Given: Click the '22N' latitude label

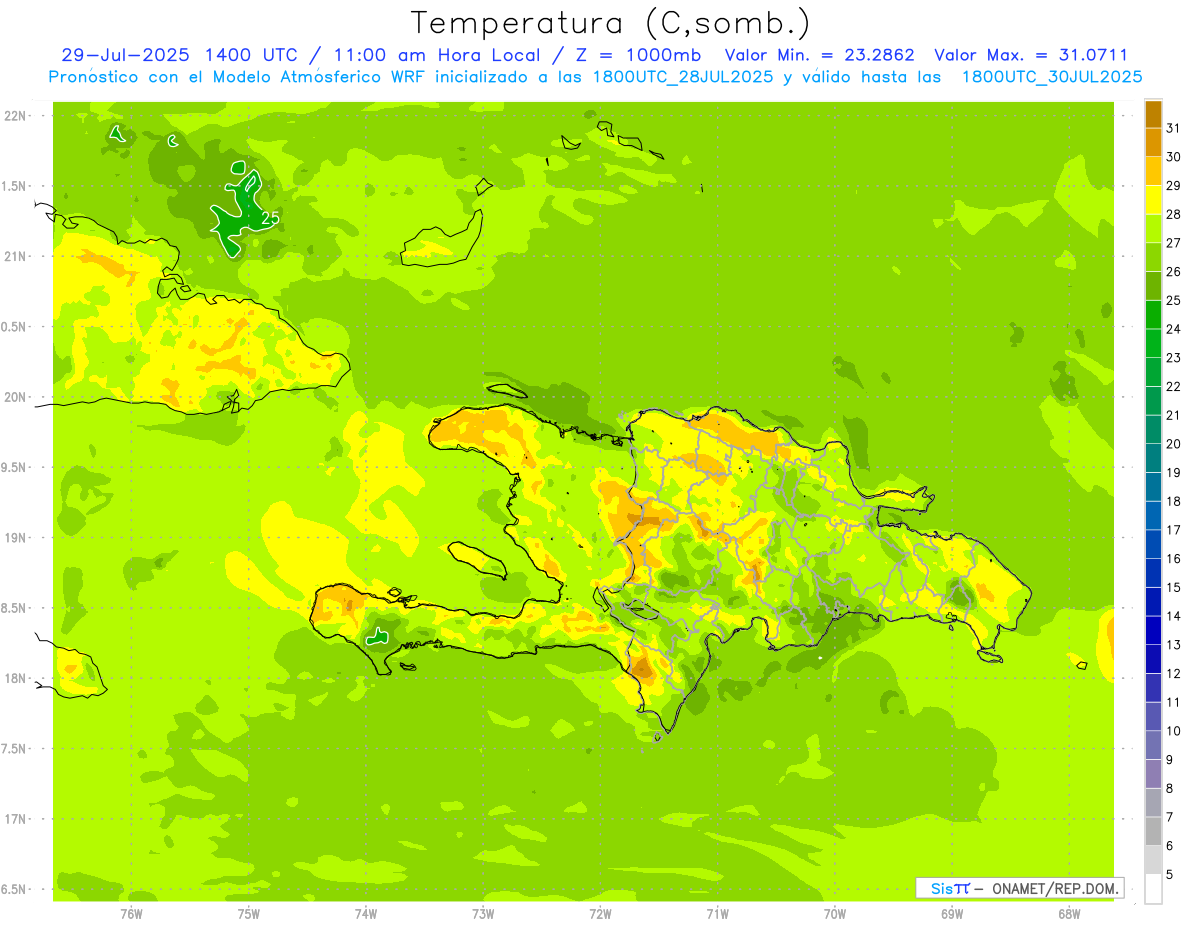Looking at the screenshot, I should click(x=15, y=116).
